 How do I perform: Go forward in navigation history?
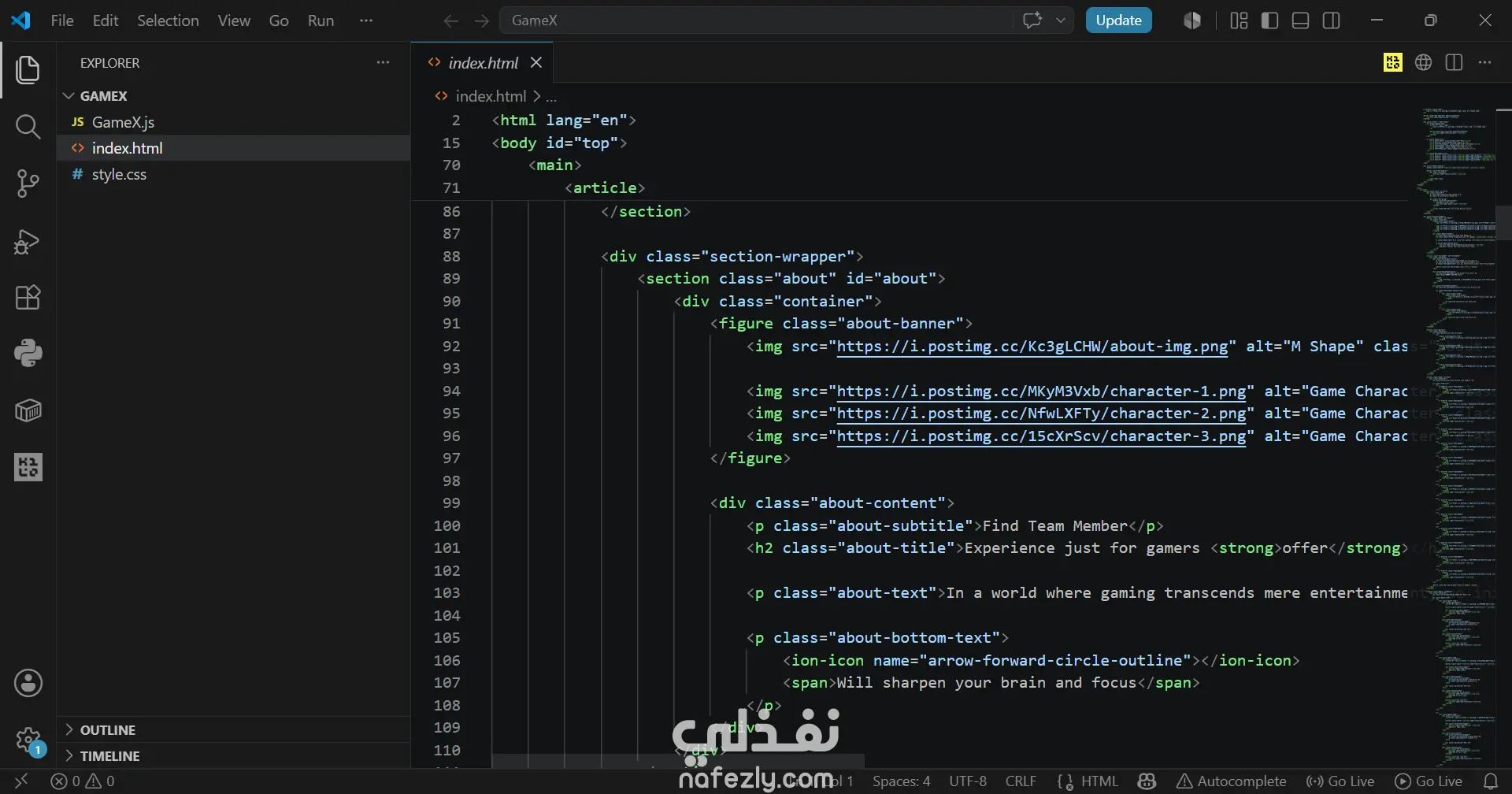pos(481,20)
